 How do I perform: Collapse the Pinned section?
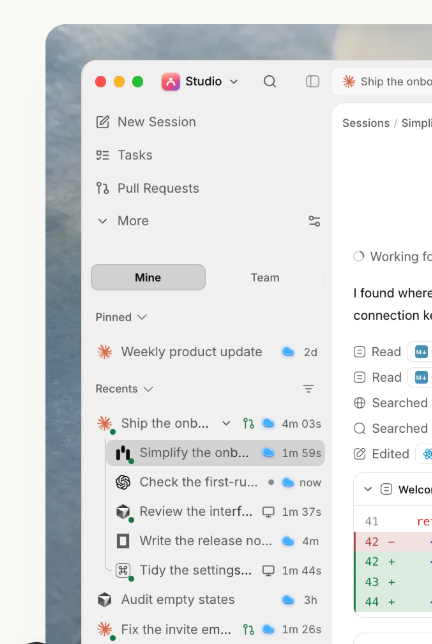[x=121, y=317]
